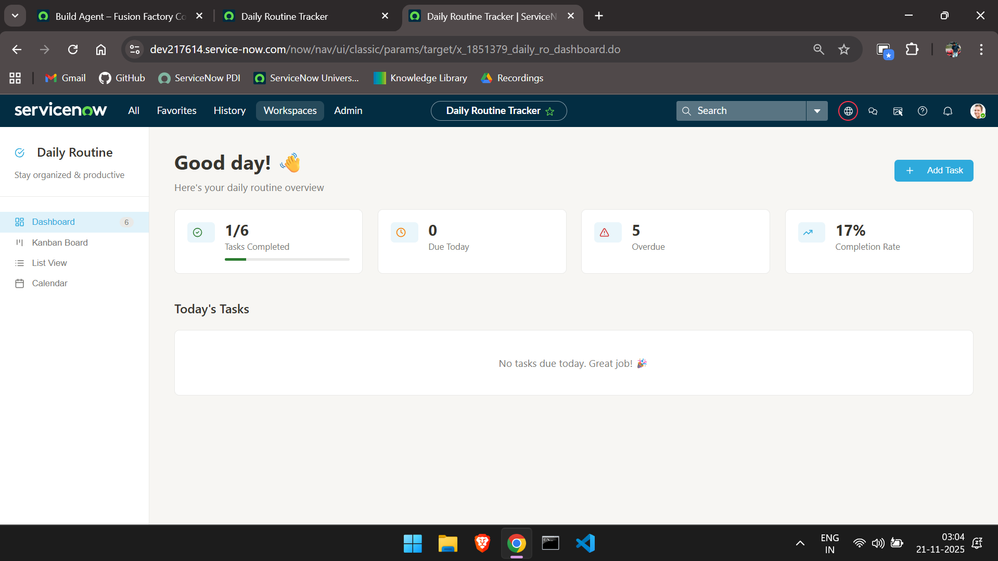Click the Completion Rate trend icon
This screenshot has width=998, height=561.
click(x=808, y=232)
